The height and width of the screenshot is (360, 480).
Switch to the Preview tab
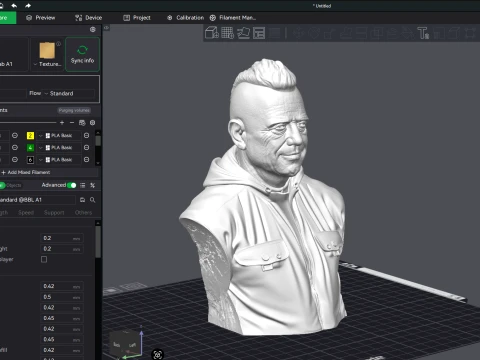coord(41,18)
